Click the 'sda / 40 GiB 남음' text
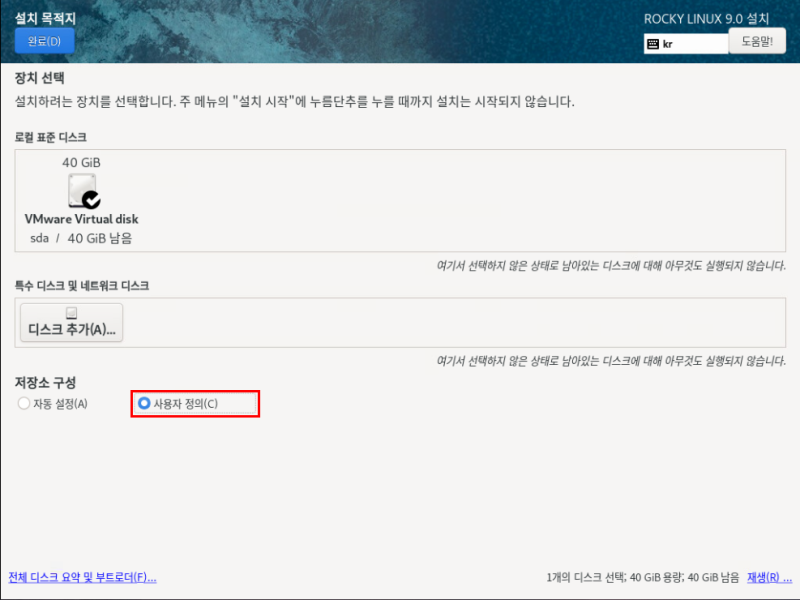 [81, 238]
